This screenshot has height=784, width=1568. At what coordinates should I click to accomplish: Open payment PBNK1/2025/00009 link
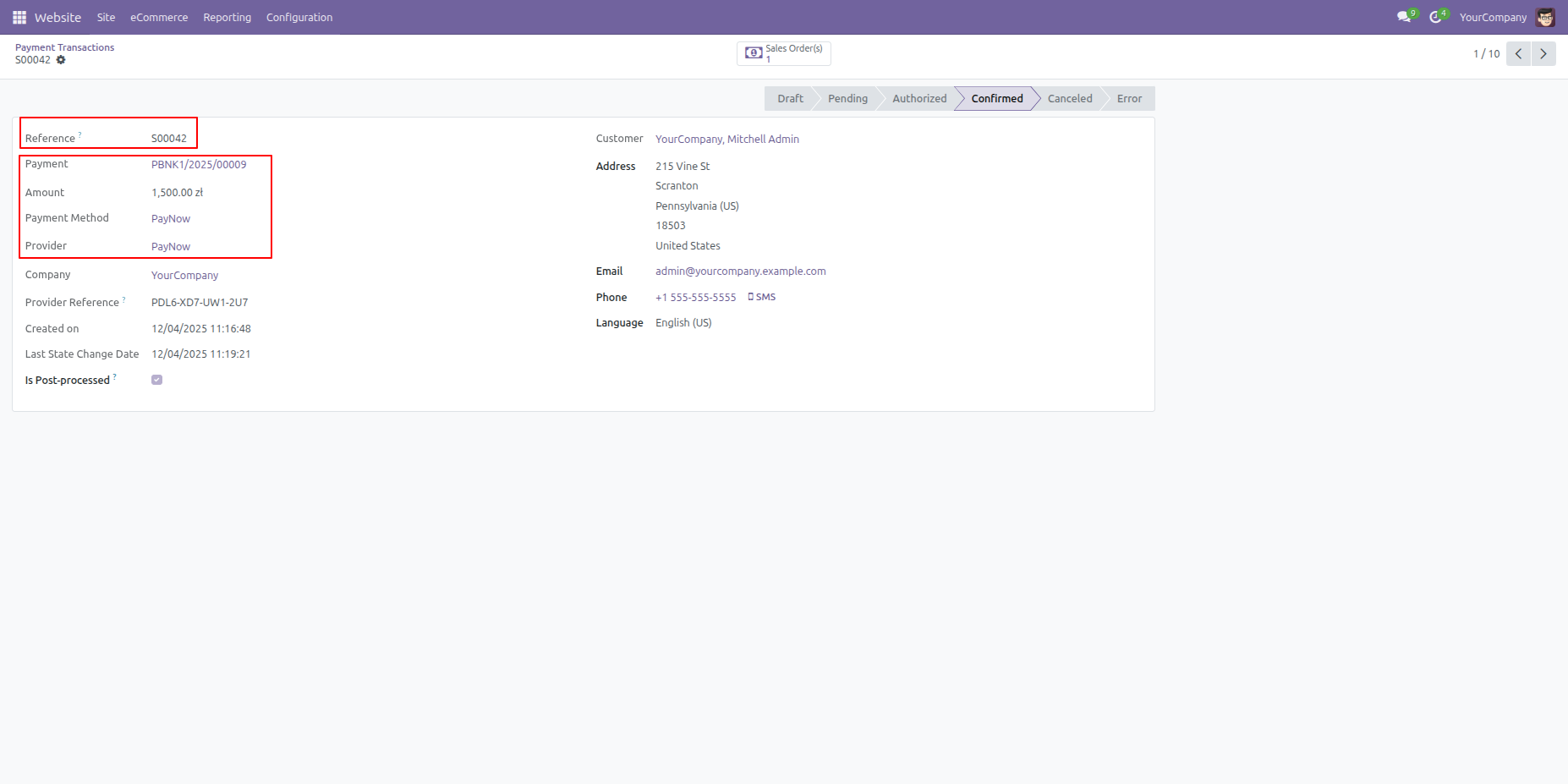(x=199, y=164)
